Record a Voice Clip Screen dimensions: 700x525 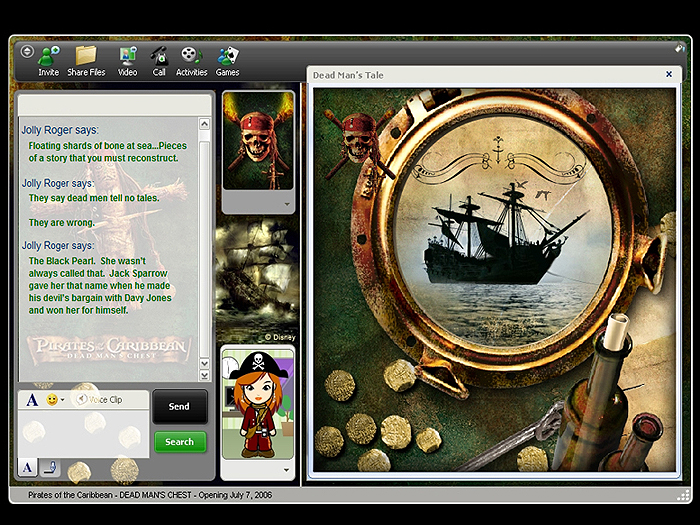pyautogui.click(x=100, y=400)
